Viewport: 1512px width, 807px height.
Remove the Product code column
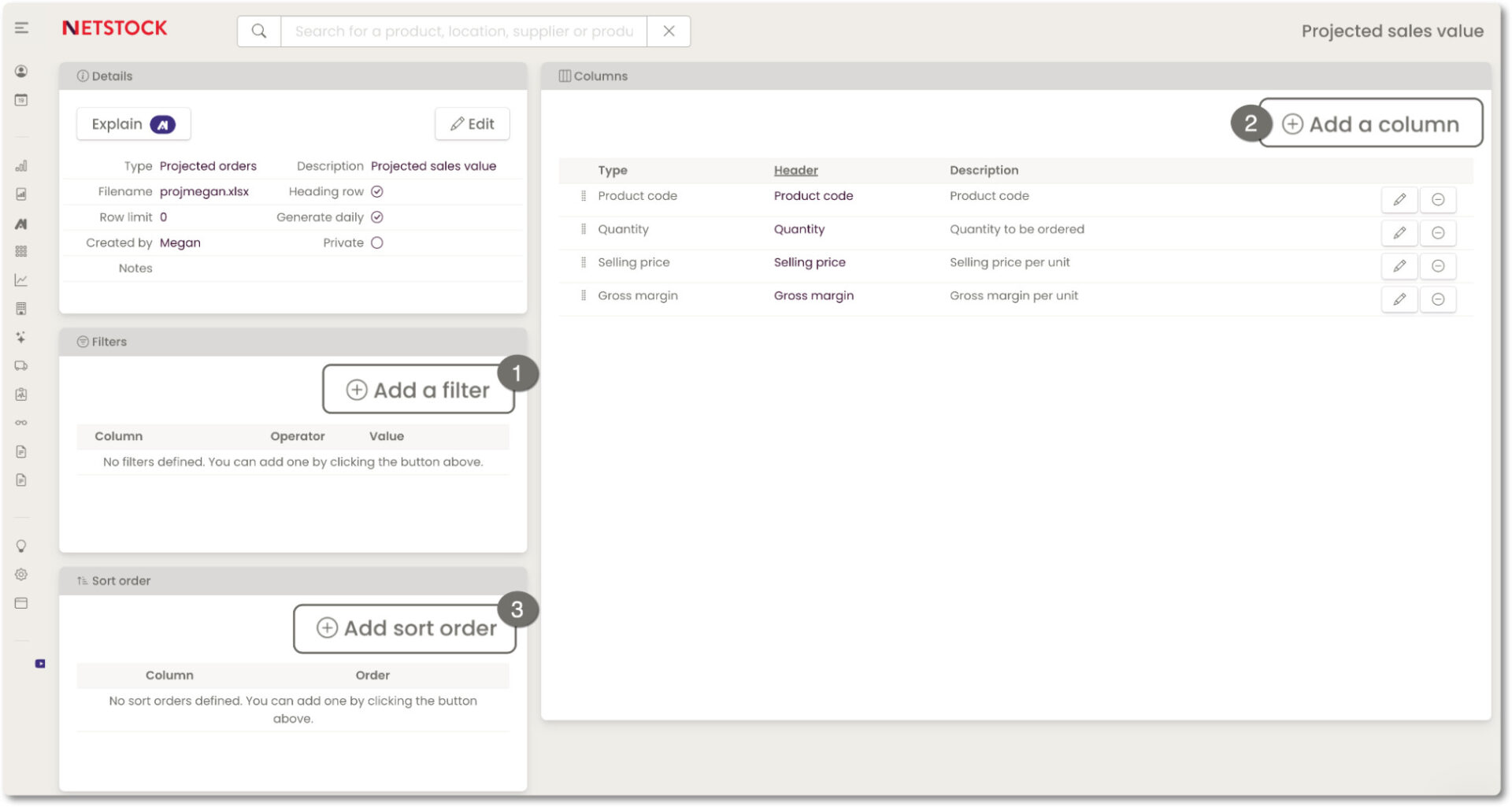1438,200
